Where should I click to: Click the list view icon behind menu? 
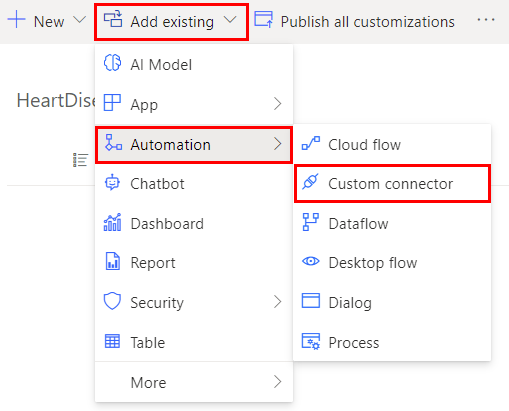pos(80,160)
